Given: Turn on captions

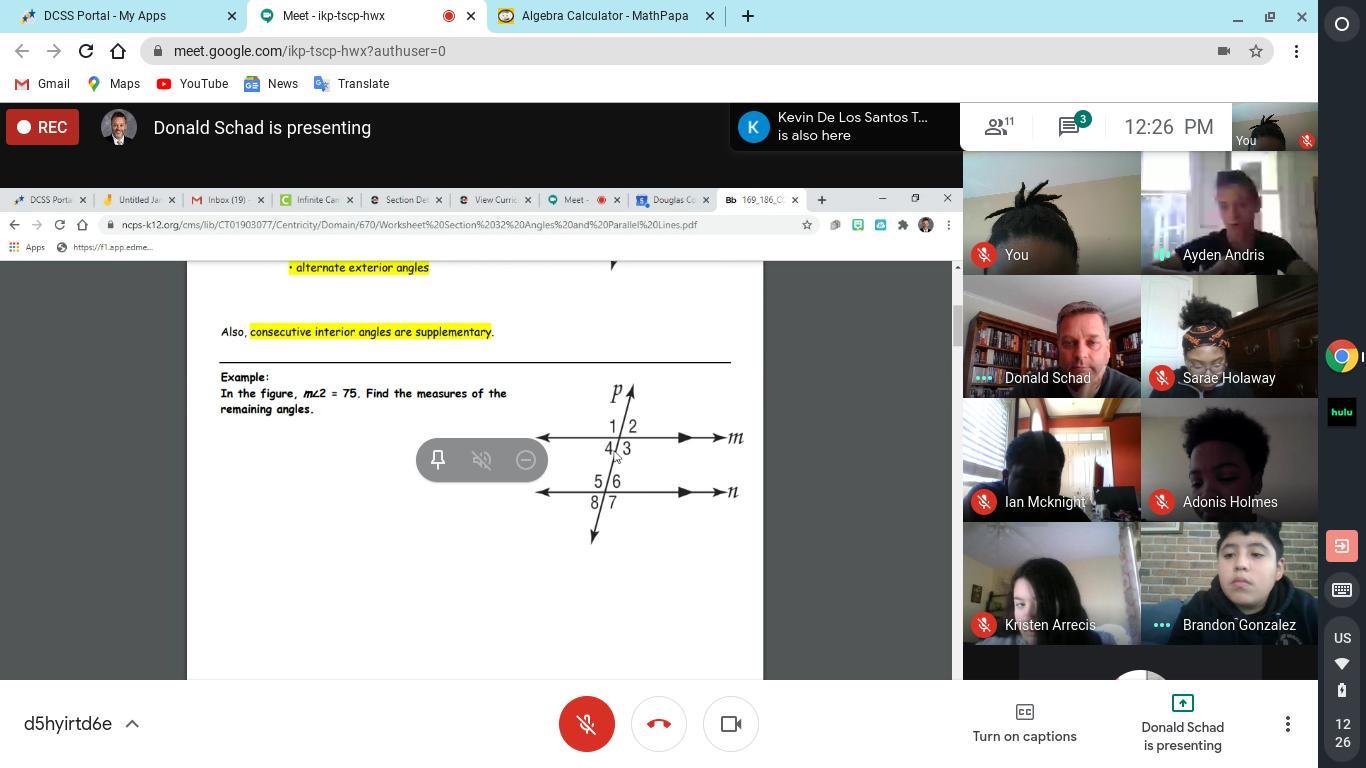Looking at the screenshot, I should 1025,724.
